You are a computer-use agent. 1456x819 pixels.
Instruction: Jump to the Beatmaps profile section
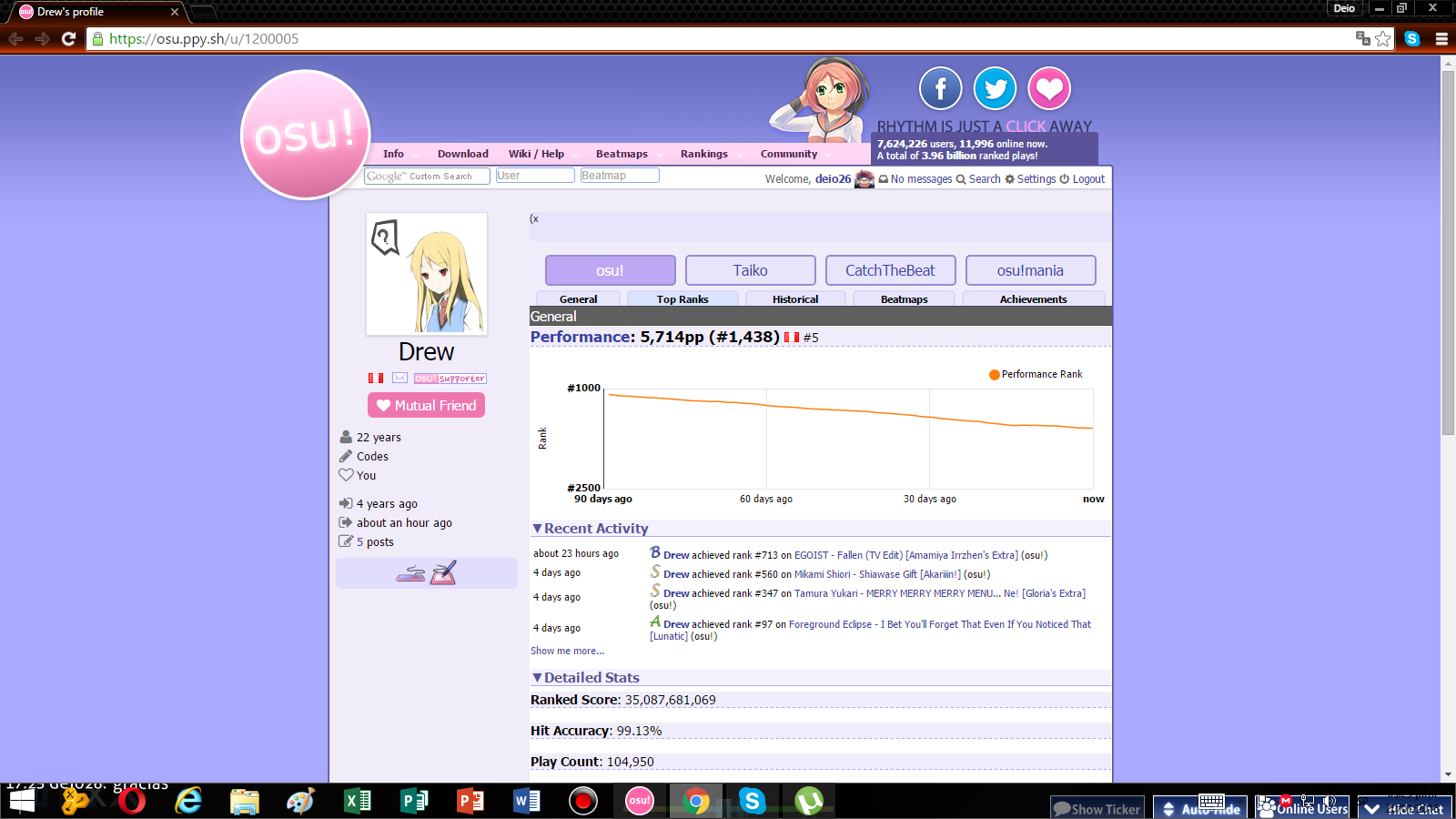click(905, 298)
